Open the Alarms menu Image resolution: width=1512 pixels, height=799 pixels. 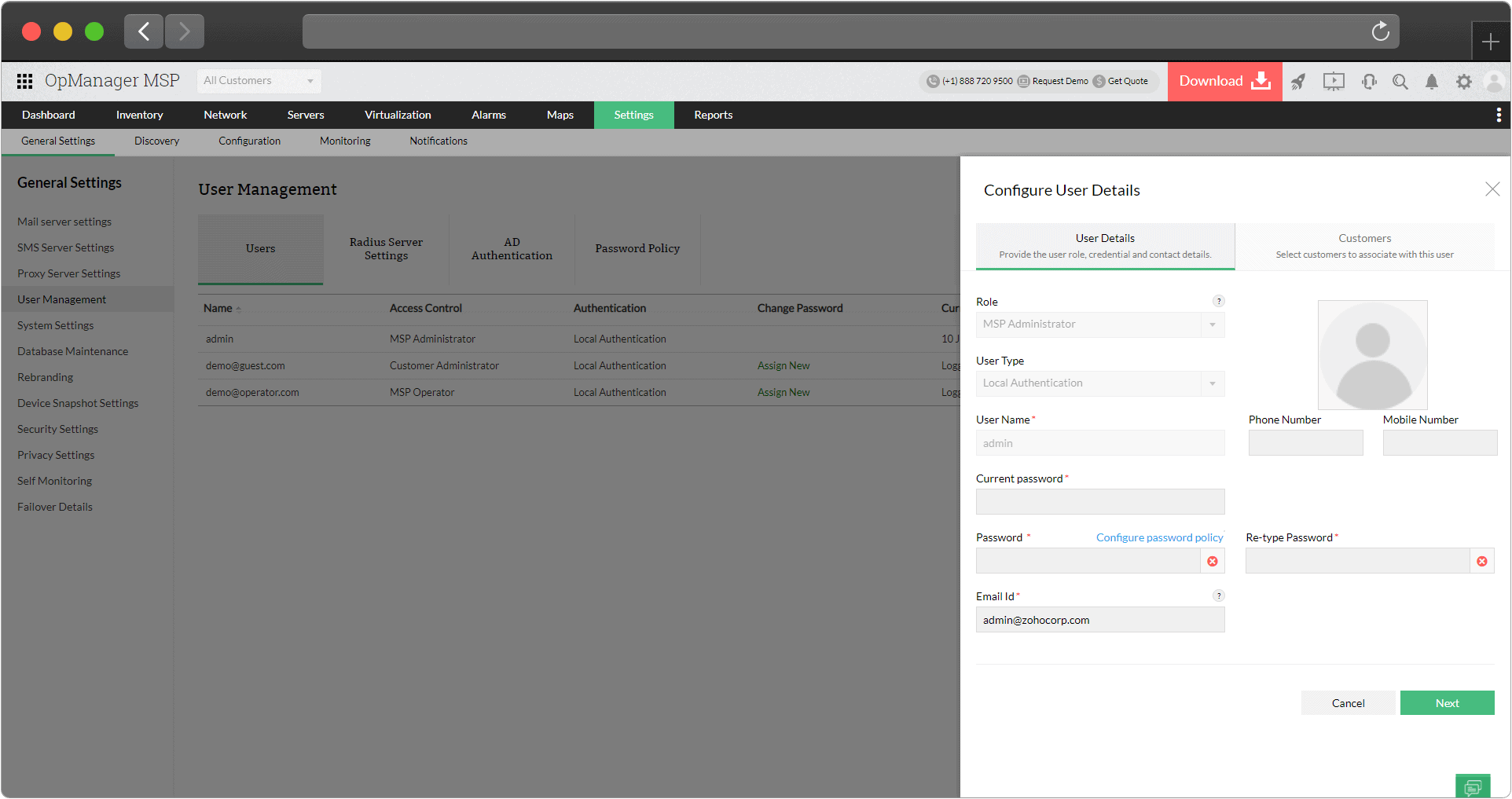489,115
